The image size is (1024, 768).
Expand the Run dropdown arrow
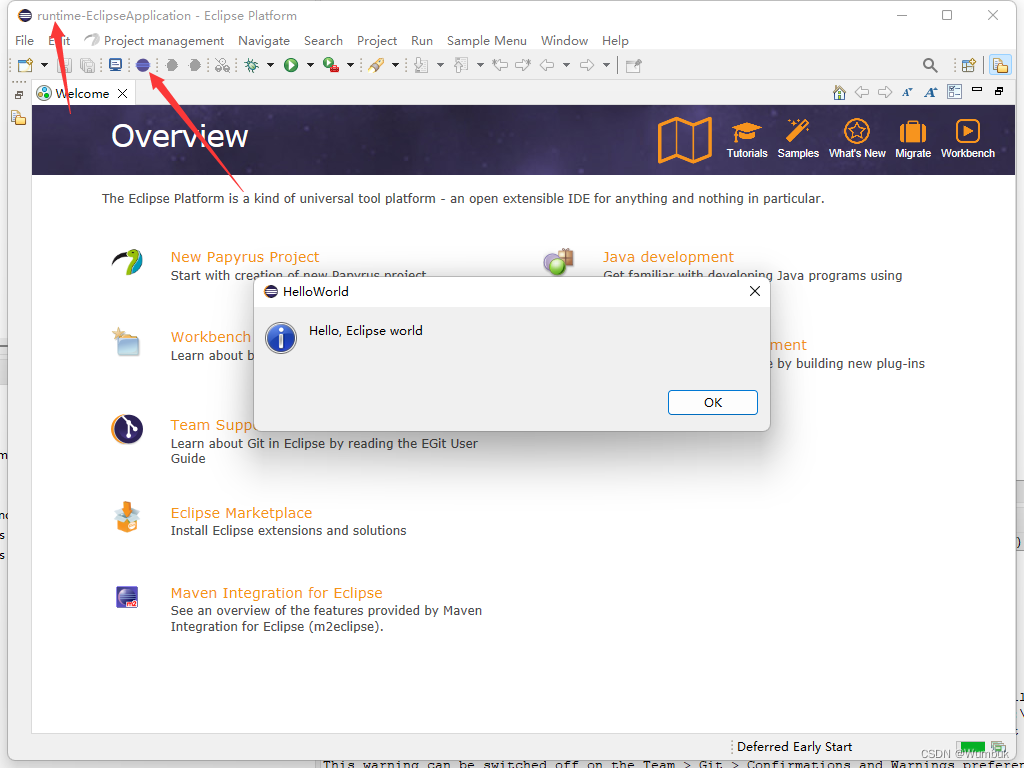(x=310, y=65)
